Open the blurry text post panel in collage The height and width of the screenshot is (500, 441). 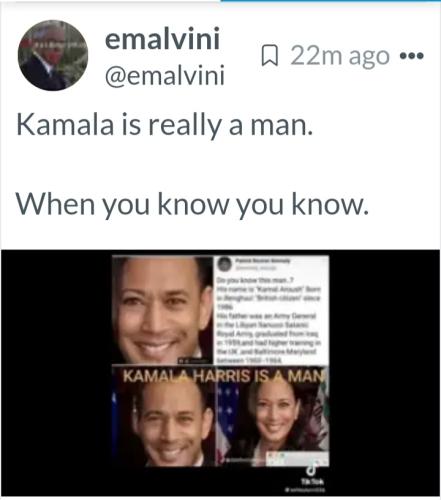click(x=271, y=310)
